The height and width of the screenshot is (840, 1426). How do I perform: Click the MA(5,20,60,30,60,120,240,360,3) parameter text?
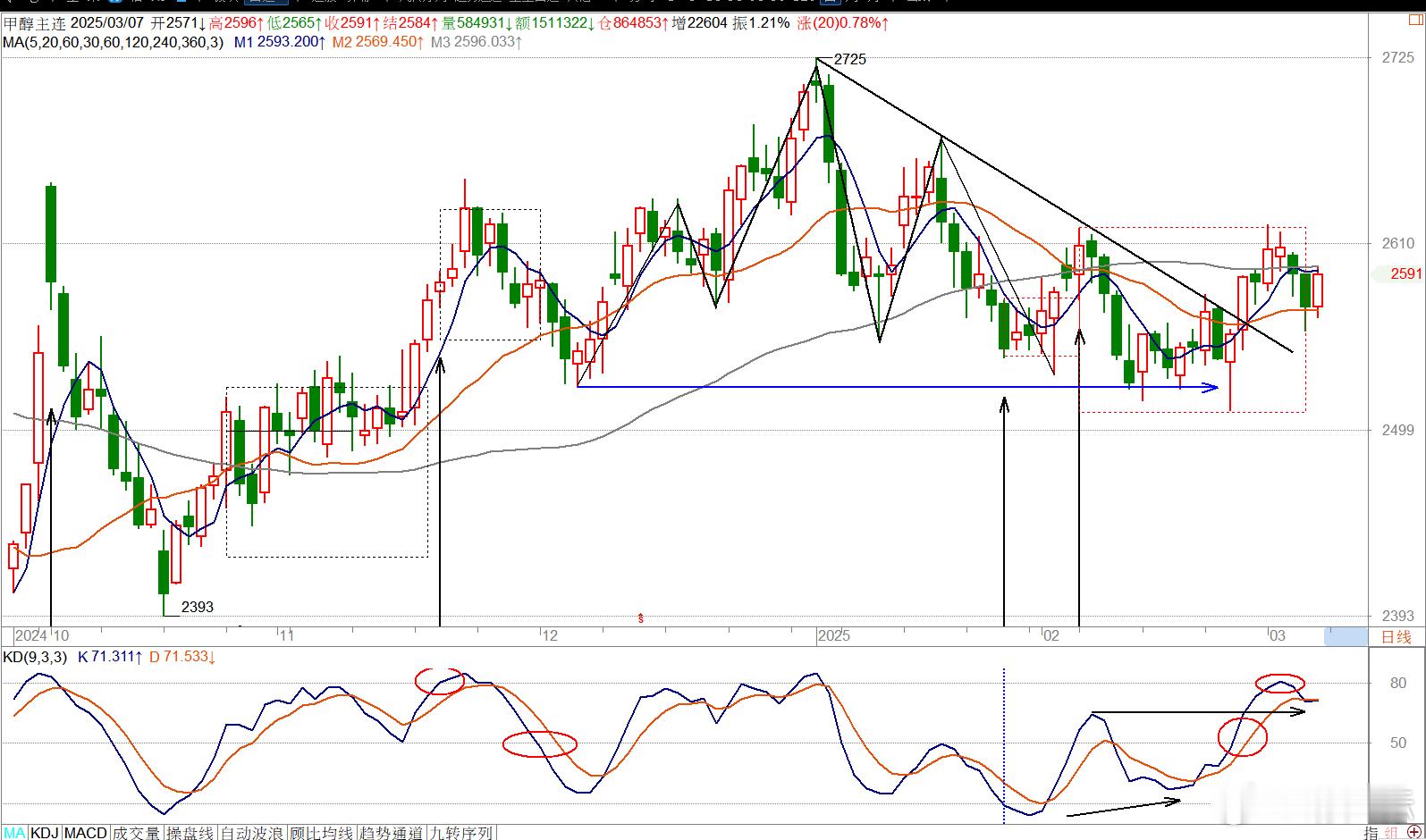pyautogui.click(x=114, y=41)
